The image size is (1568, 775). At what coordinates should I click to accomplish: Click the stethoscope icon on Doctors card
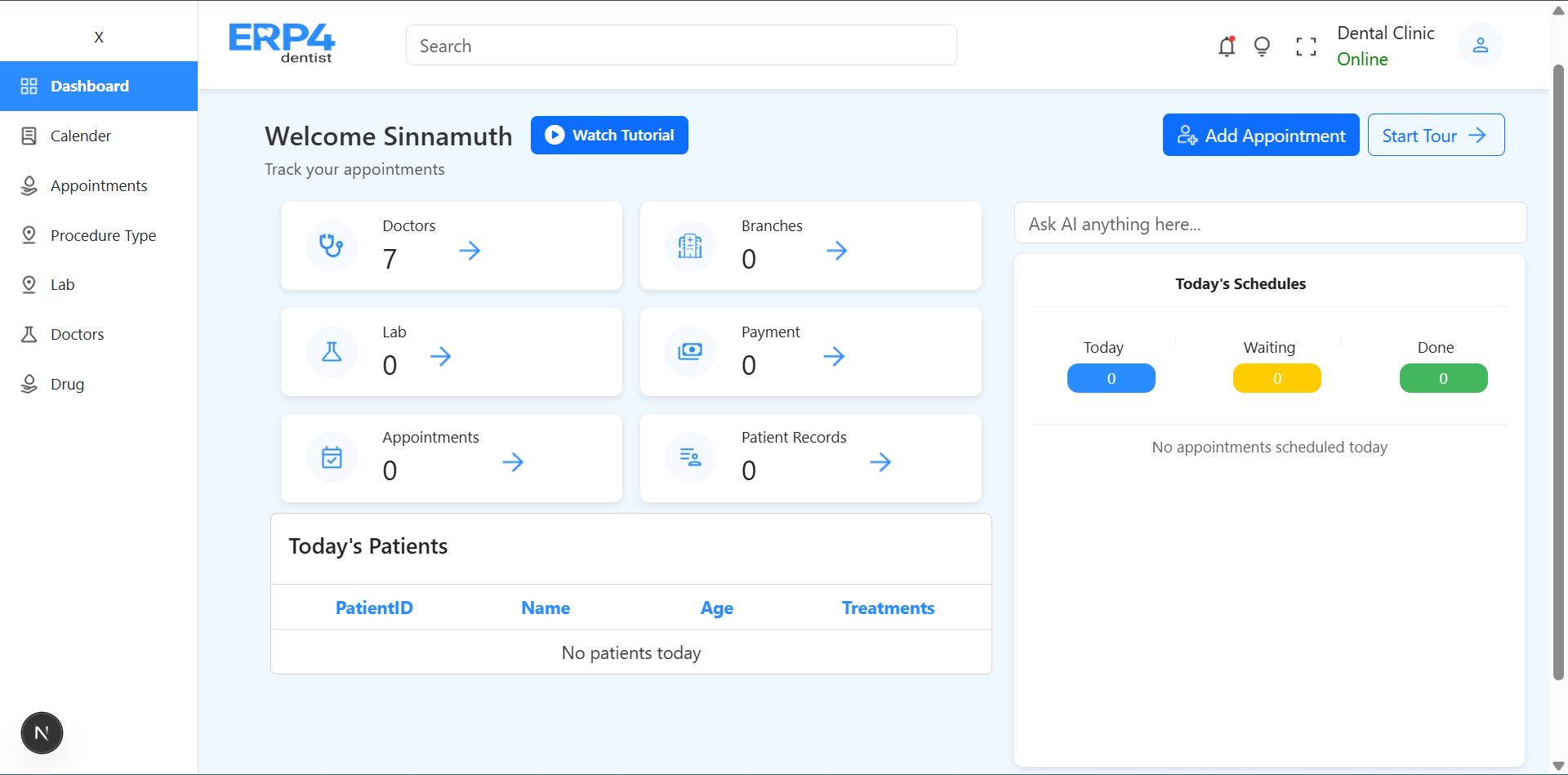click(332, 246)
